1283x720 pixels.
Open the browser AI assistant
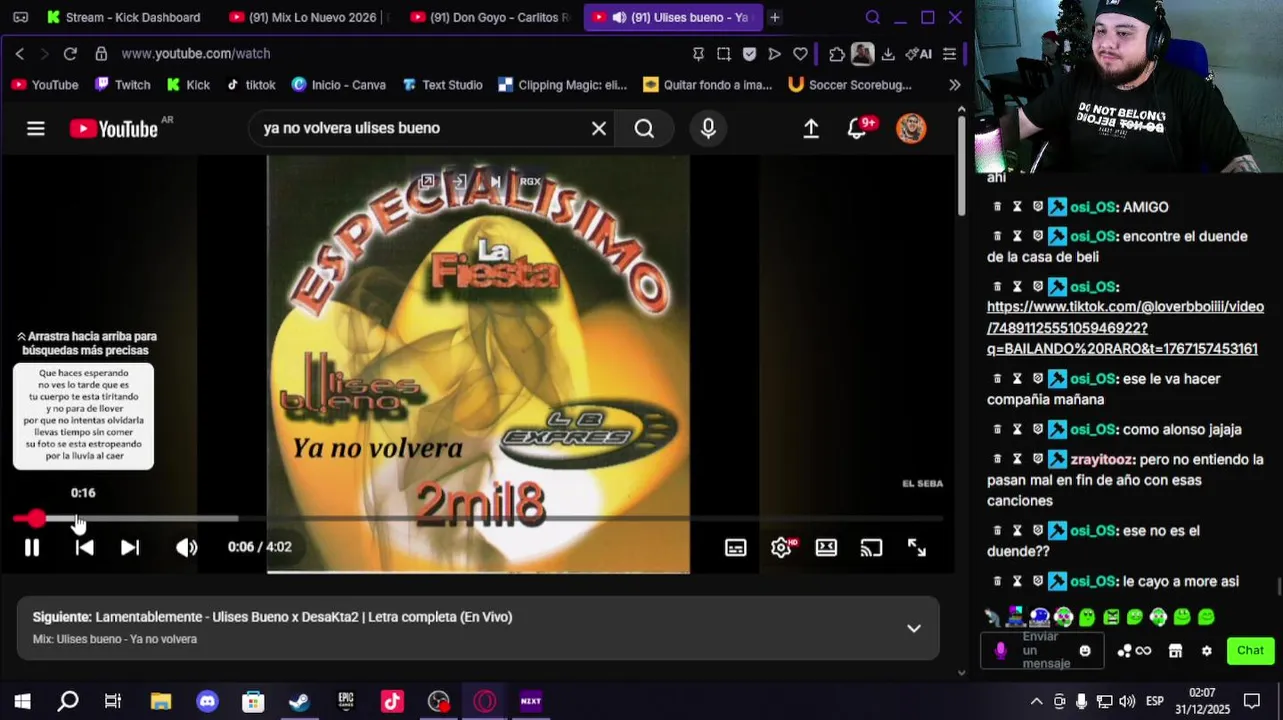coord(918,54)
